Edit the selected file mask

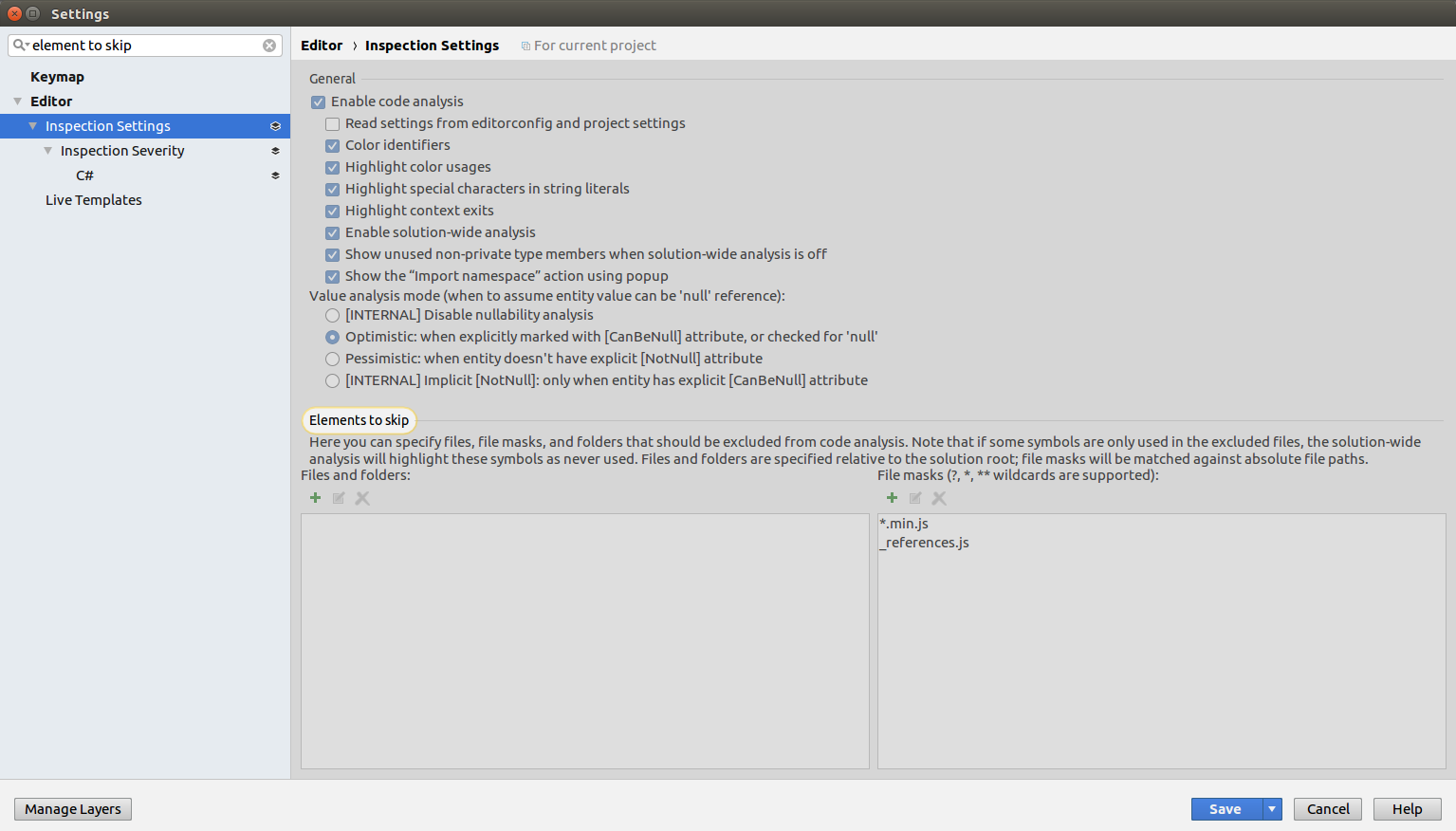point(914,497)
